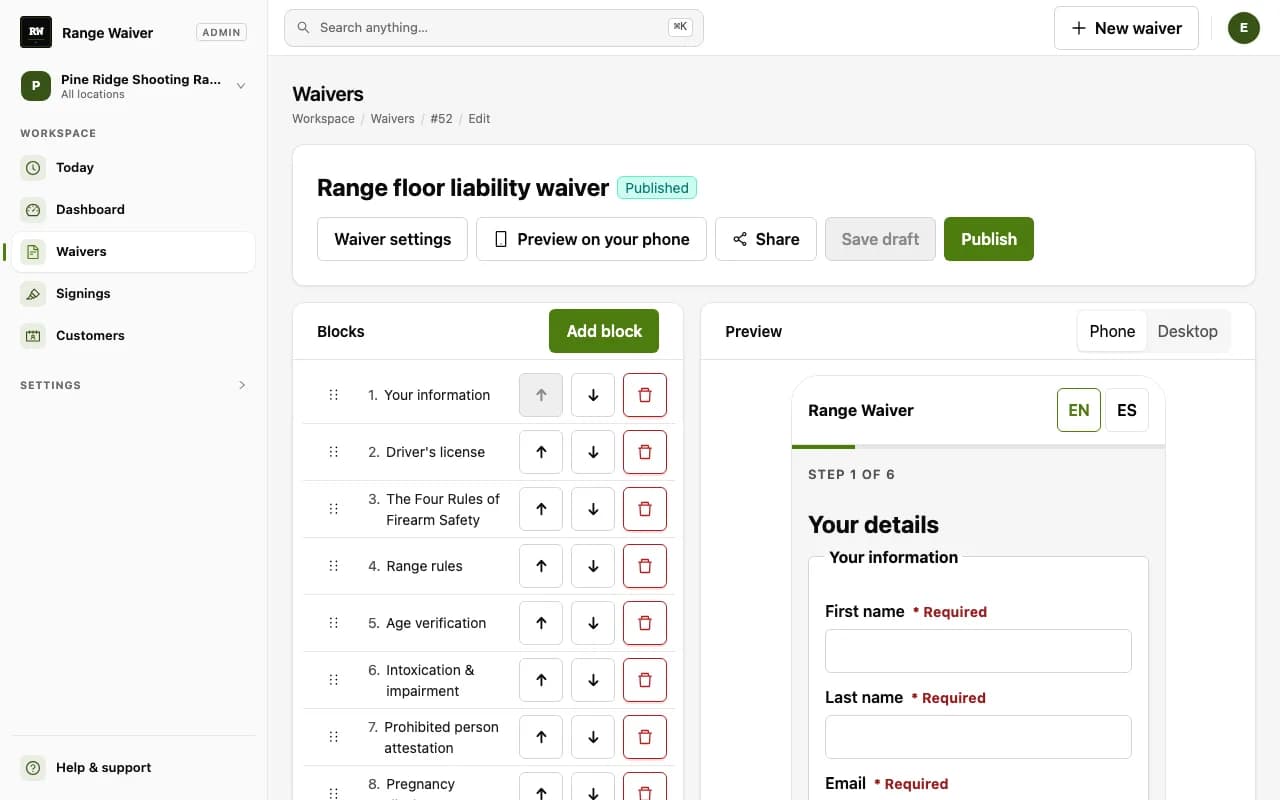The image size is (1280, 800).
Task: Click Prohibited person attestation drag handle
Action: click(334, 737)
